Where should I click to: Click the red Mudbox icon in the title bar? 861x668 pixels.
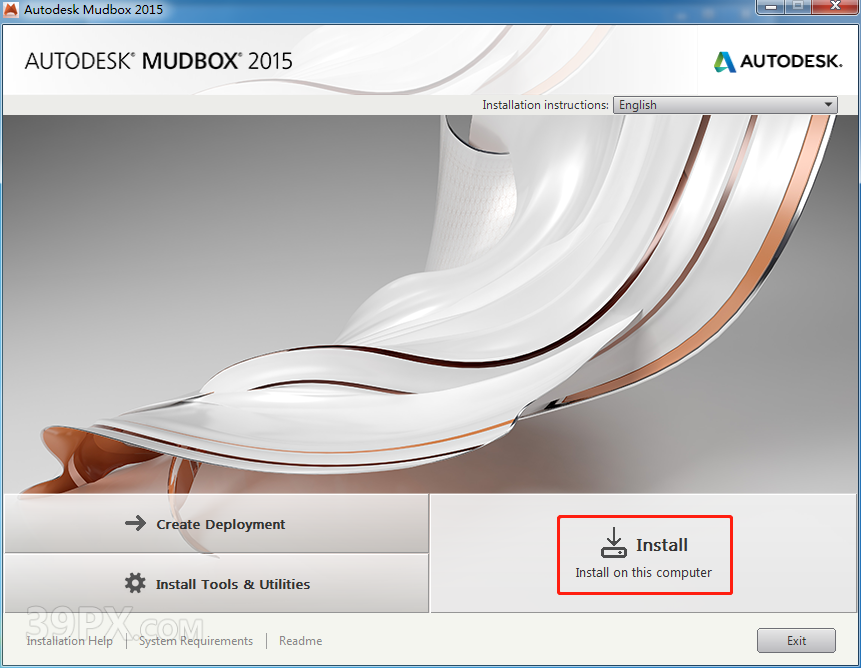click(11, 8)
